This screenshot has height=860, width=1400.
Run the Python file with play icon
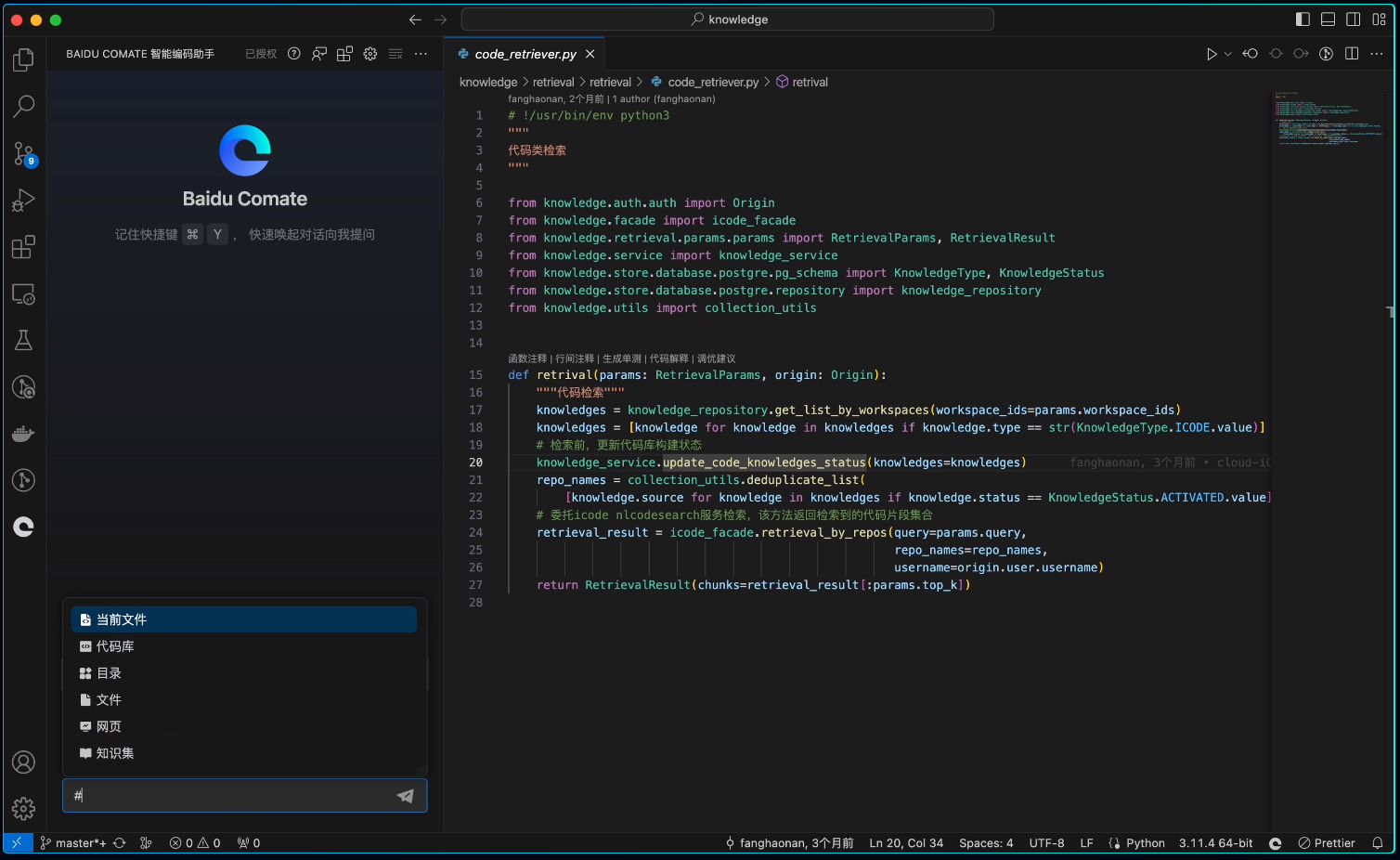click(x=1212, y=54)
